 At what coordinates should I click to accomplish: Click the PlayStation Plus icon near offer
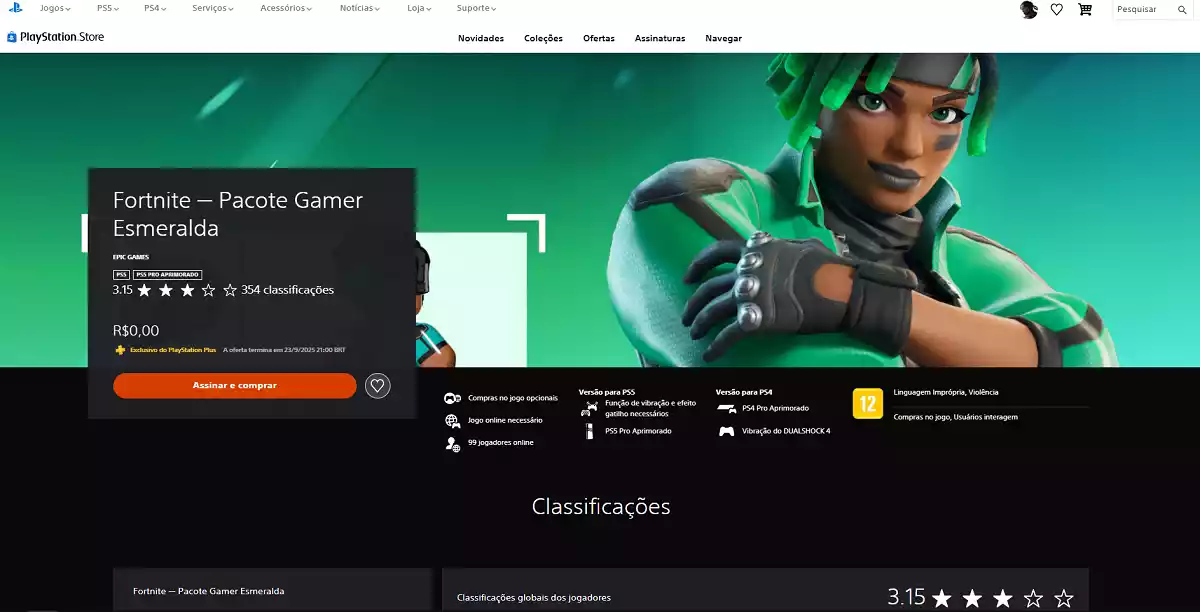tap(120, 350)
